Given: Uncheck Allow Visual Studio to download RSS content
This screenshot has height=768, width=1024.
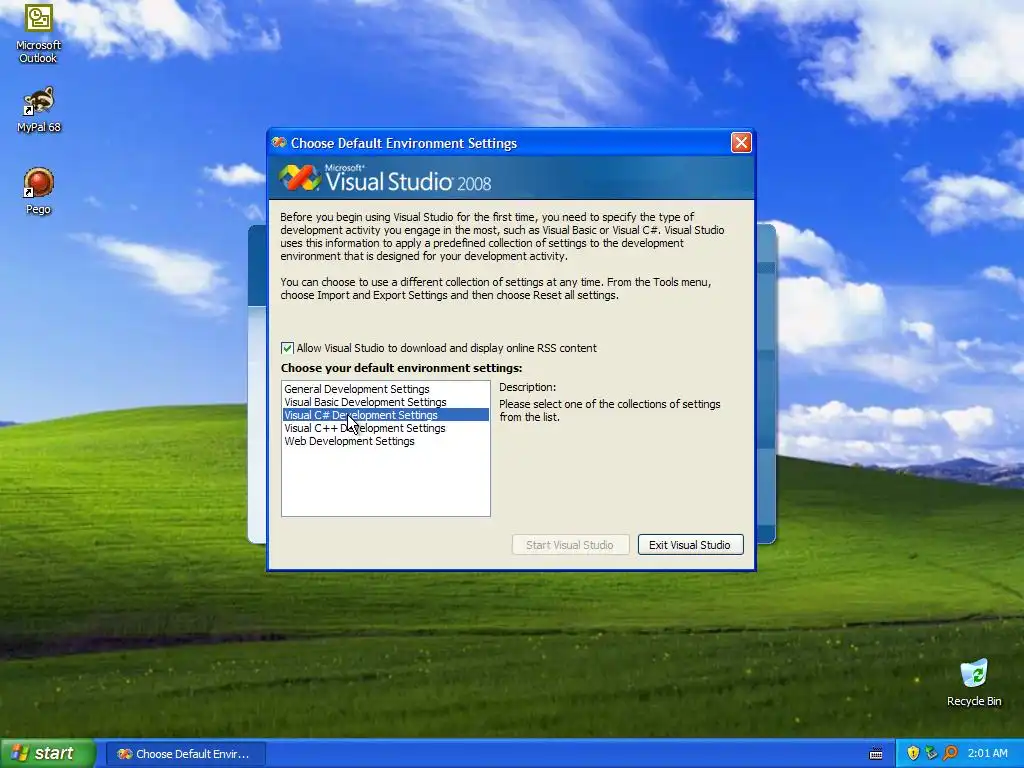Looking at the screenshot, I should tap(287, 348).
